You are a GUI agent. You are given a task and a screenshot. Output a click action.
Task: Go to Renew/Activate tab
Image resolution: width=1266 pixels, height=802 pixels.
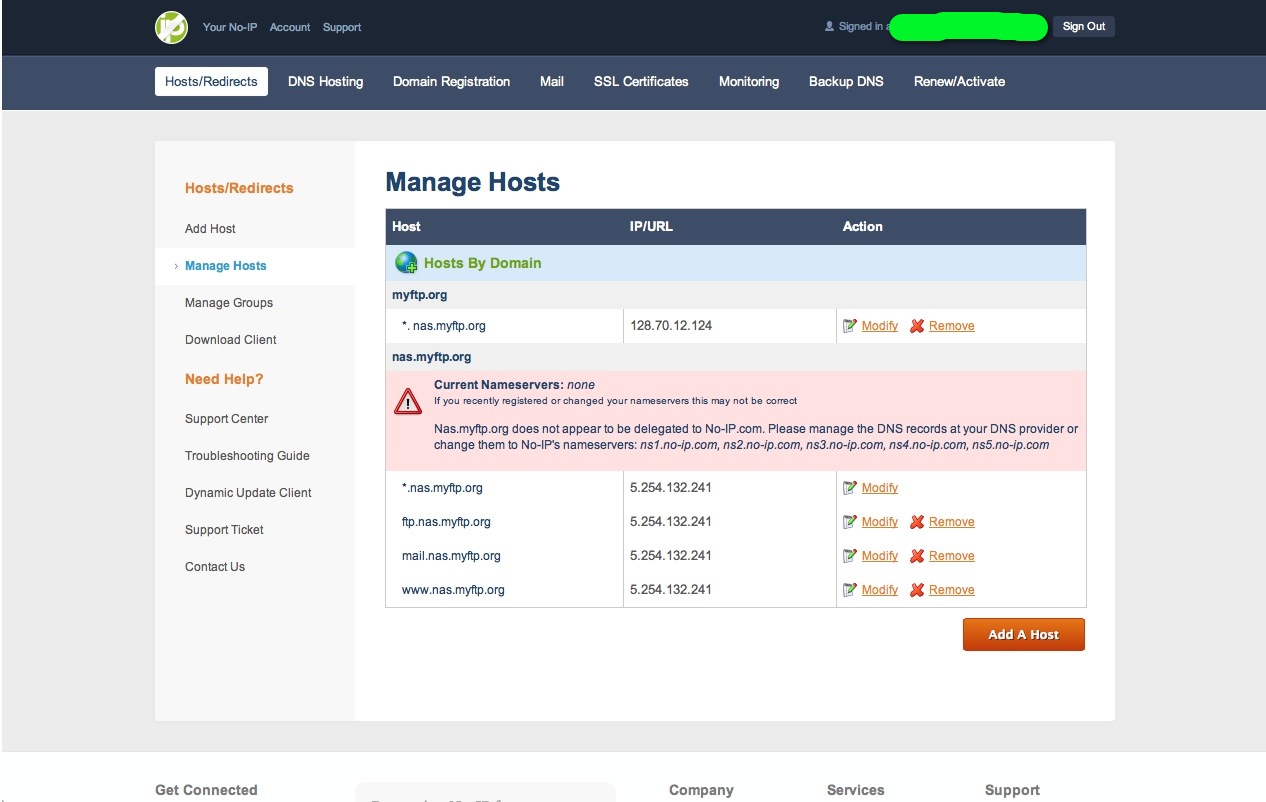[x=959, y=82]
